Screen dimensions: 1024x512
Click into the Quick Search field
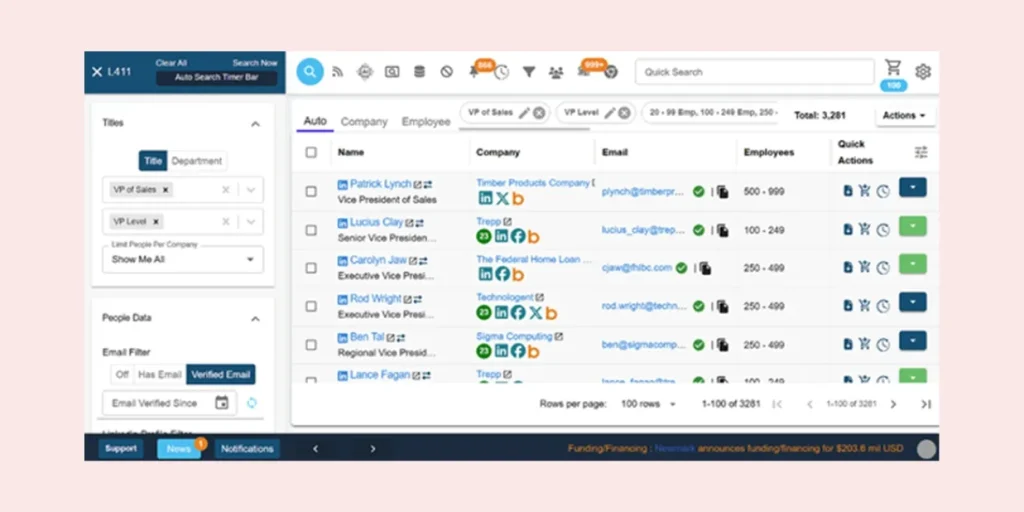coord(754,72)
